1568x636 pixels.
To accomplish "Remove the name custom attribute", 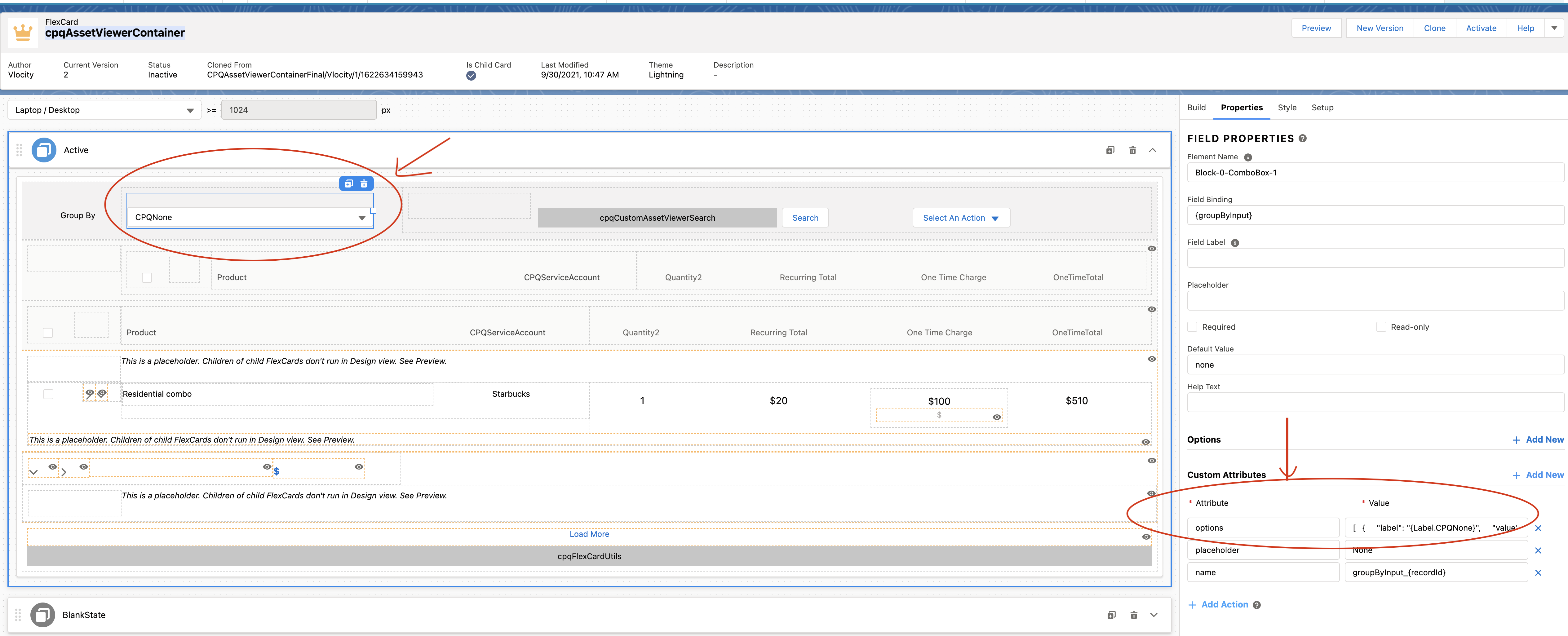I will (x=1538, y=573).
